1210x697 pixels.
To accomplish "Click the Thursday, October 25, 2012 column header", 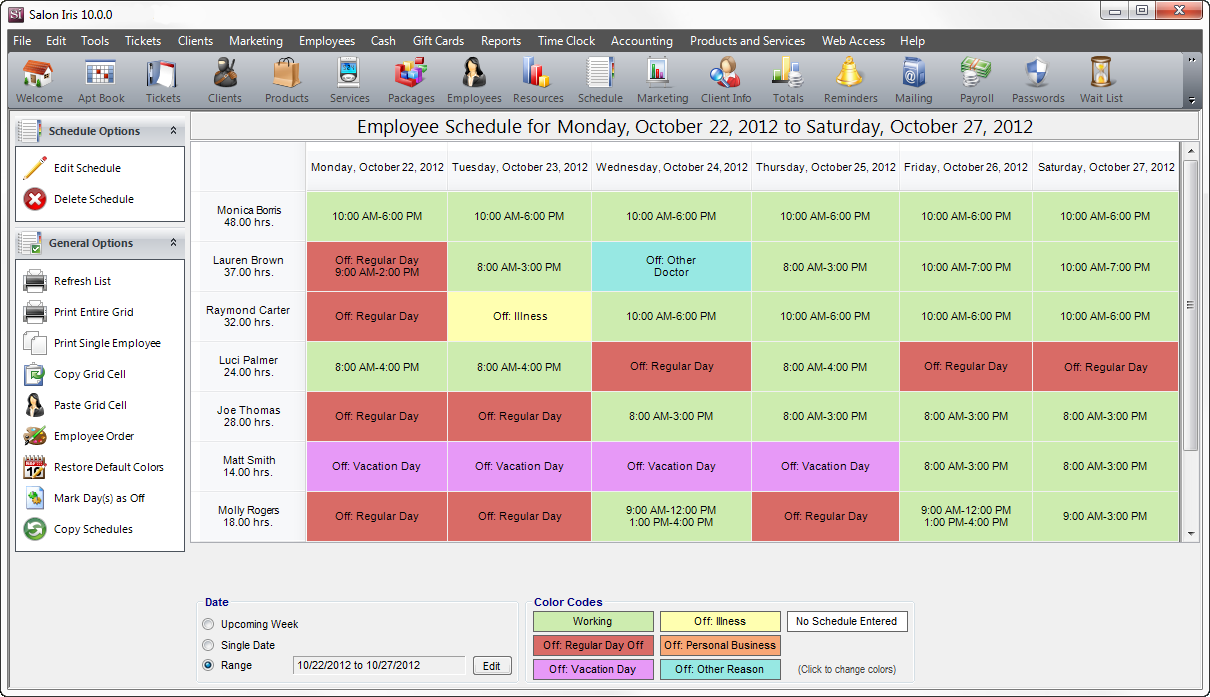I will (825, 167).
